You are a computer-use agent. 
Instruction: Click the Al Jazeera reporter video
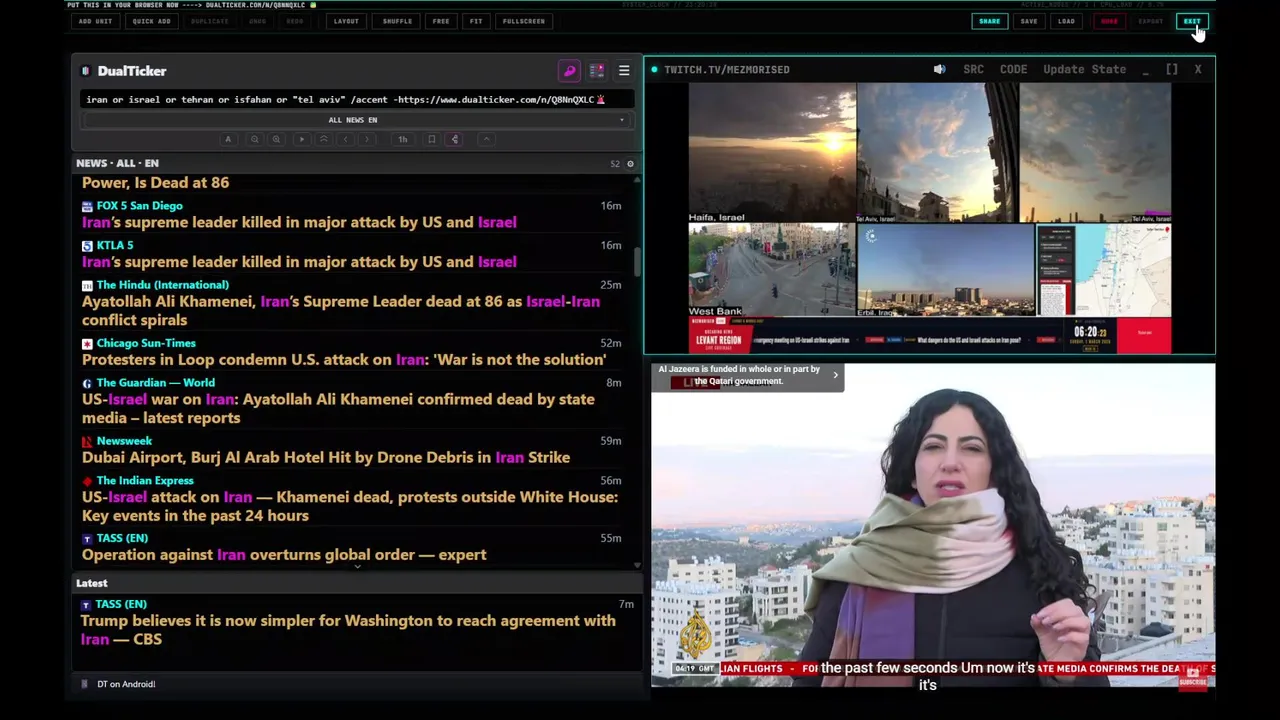933,525
